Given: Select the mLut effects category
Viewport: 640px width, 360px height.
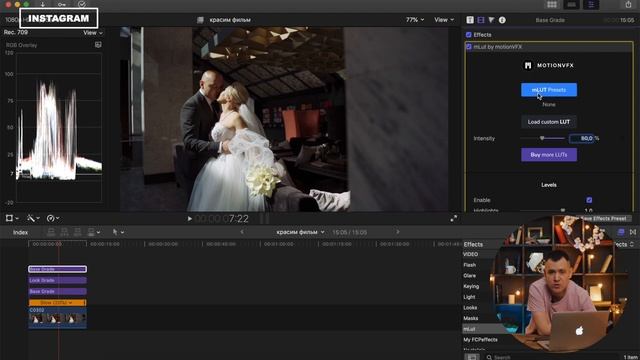Looking at the screenshot, I should click(469, 329).
